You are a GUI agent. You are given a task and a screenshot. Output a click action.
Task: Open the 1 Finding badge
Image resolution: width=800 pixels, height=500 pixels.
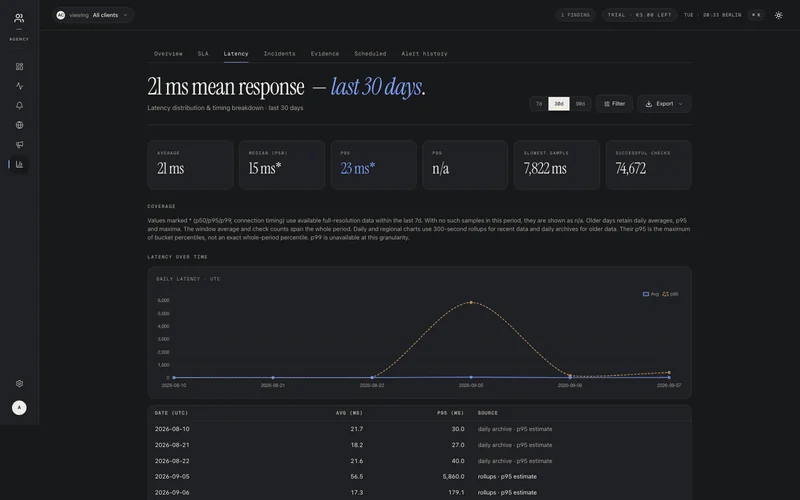click(575, 15)
